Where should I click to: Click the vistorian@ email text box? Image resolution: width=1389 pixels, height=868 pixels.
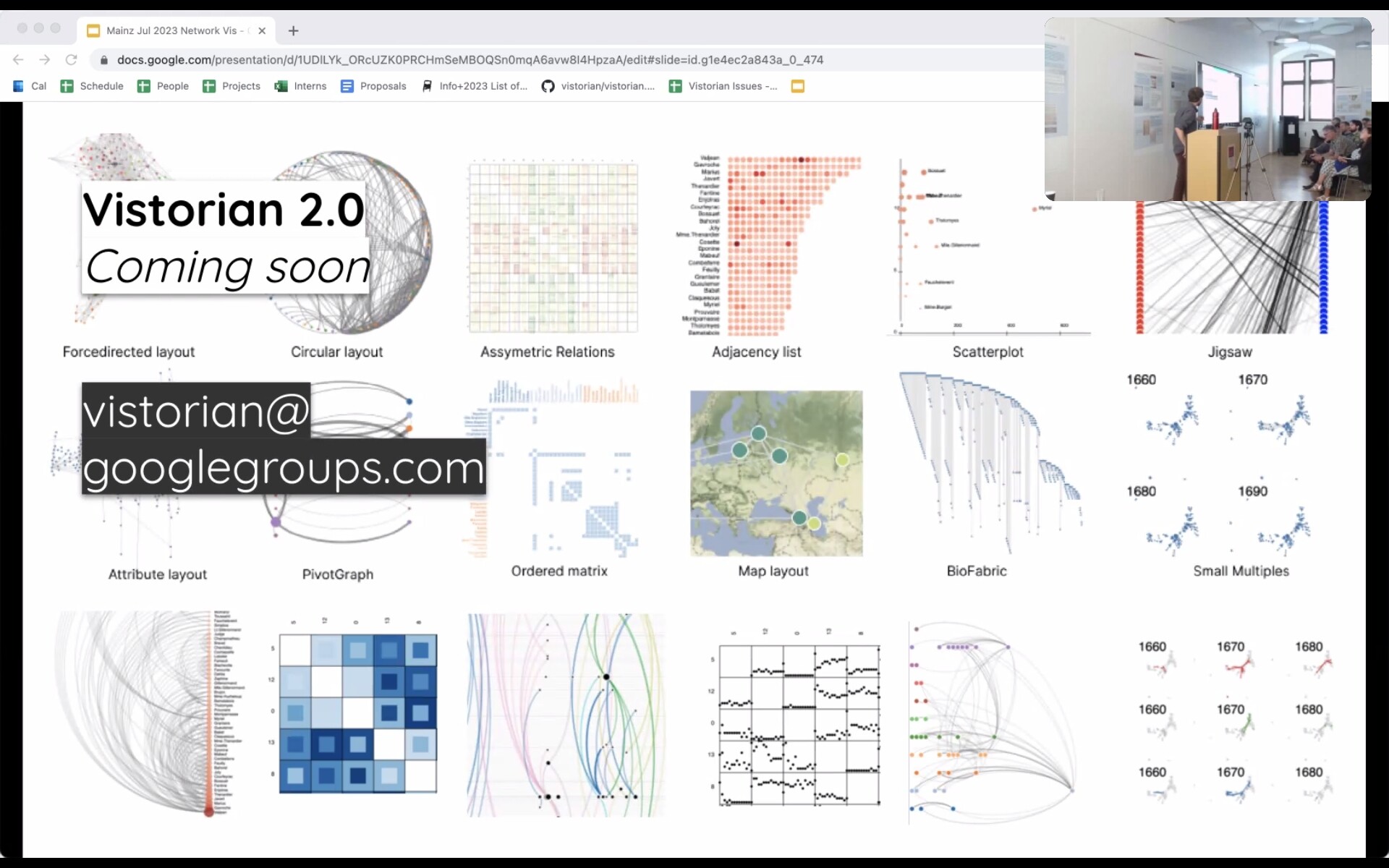pos(196,410)
